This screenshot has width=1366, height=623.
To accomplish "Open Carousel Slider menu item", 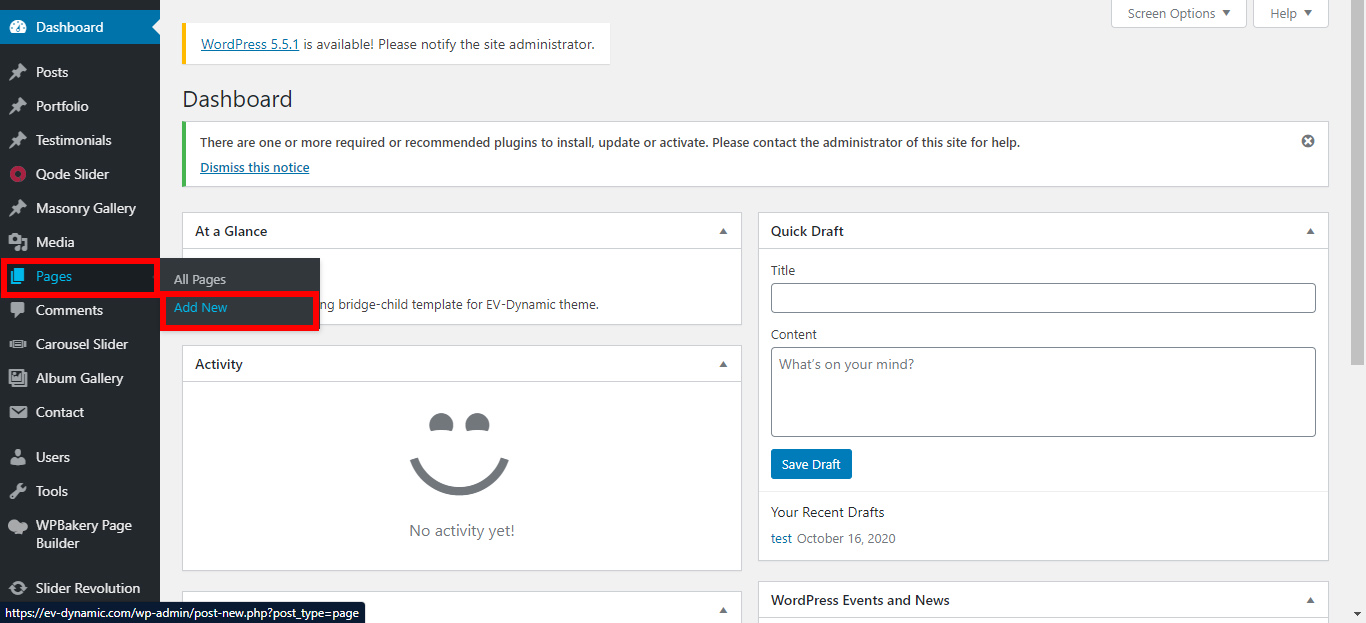I will pyautogui.click(x=80, y=344).
